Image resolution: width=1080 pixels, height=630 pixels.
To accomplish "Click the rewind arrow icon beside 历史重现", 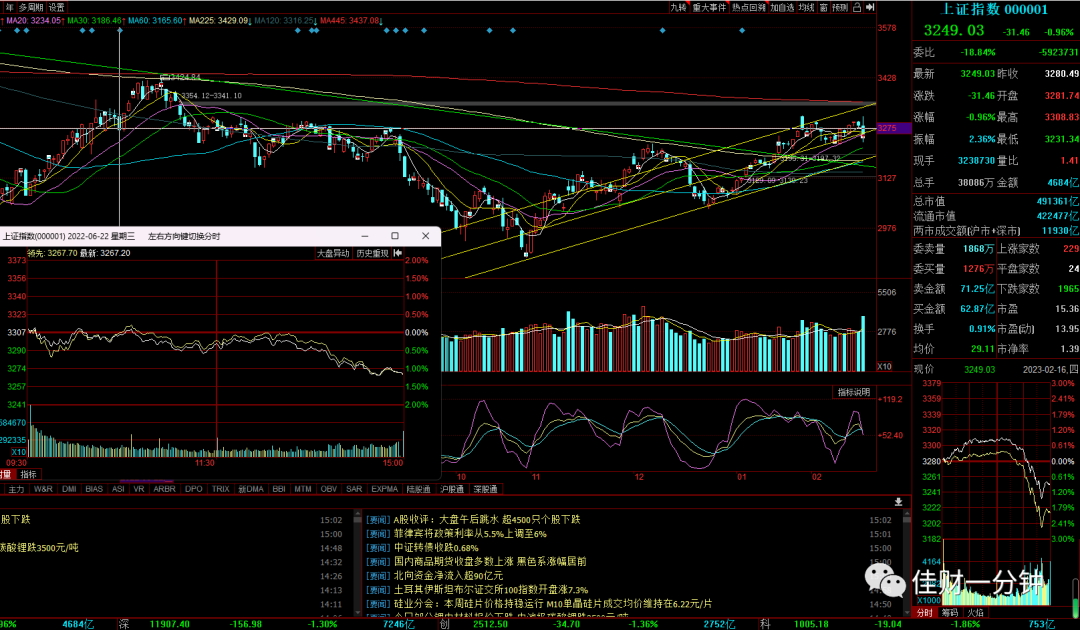I will click(397, 253).
